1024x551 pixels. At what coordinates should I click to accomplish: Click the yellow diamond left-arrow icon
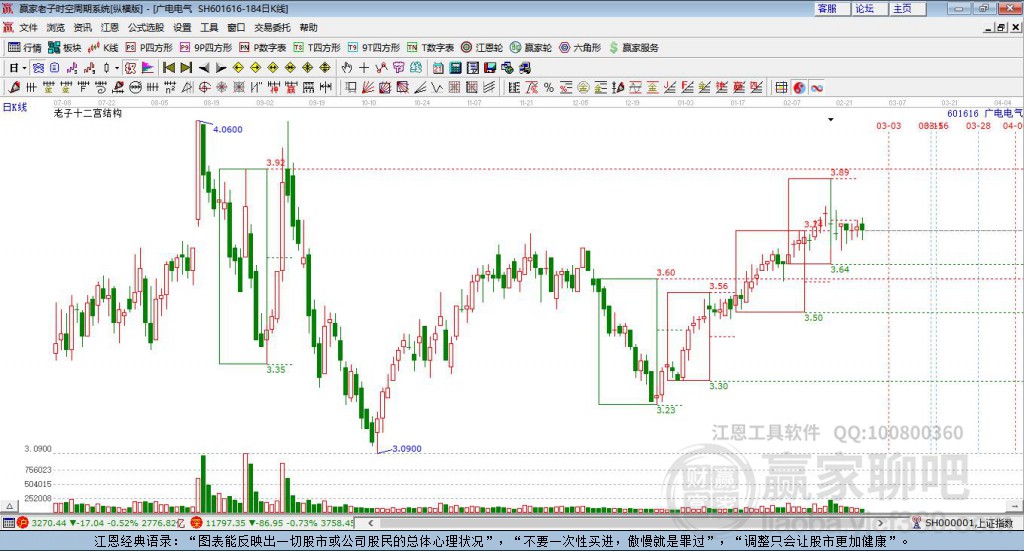coord(238,68)
